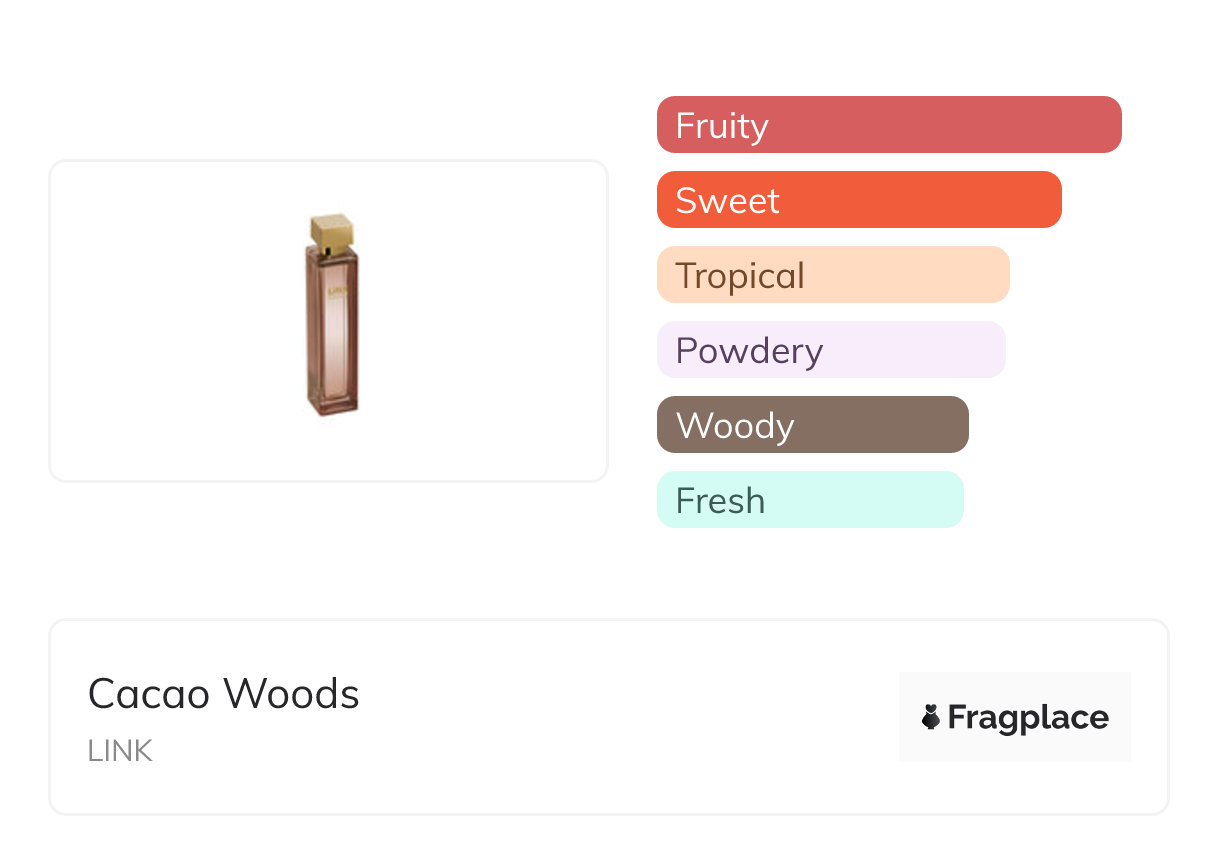Click the word "Woody" label
This screenshot has height=864, width=1218.
tap(735, 426)
